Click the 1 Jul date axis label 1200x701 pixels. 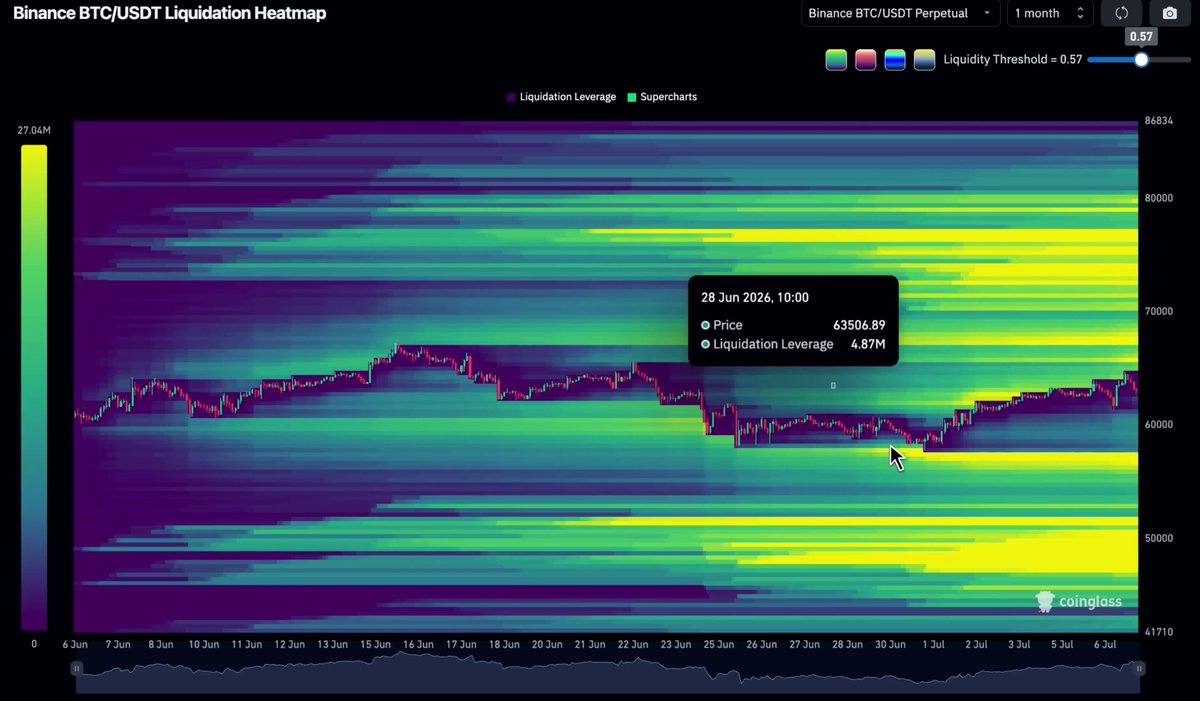(x=933, y=645)
